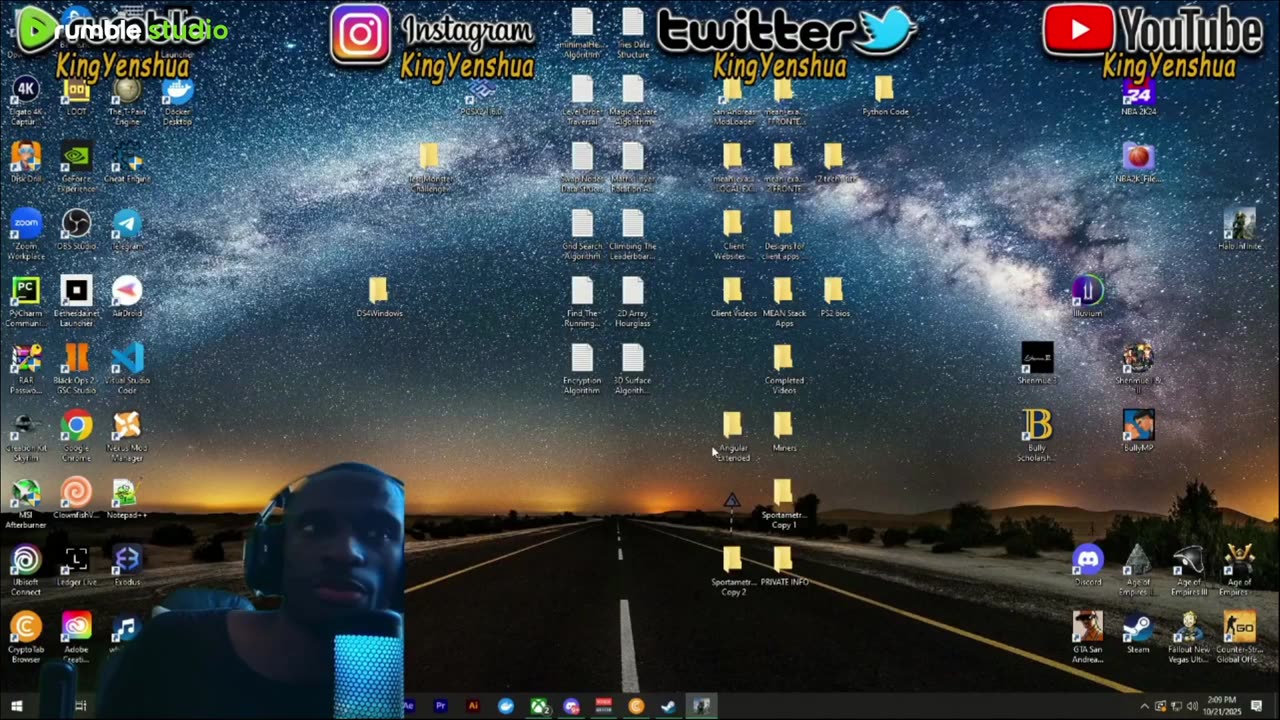
Task: Open CryptoTab Browser desktop shortcut
Action: tap(26, 637)
